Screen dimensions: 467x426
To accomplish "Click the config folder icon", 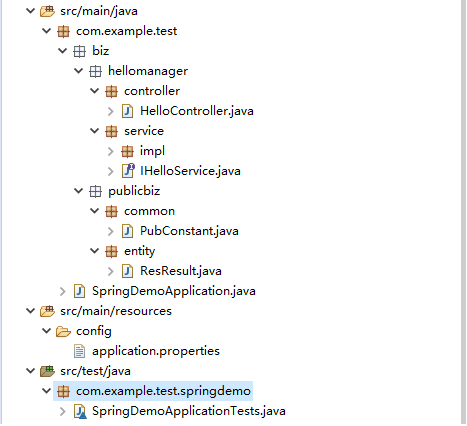I will pos(63,332).
